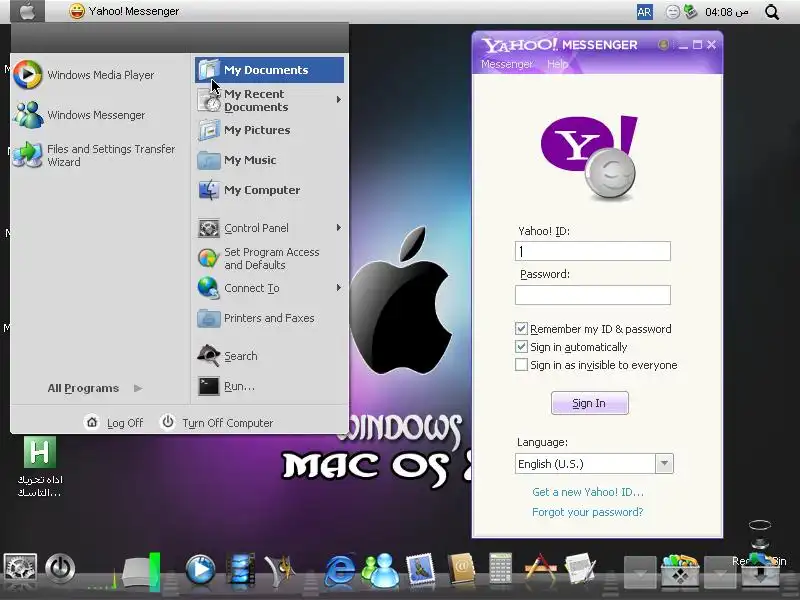Launch the calculator from the dock
This screenshot has height=600, width=800.
pyautogui.click(x=501, y=568)
